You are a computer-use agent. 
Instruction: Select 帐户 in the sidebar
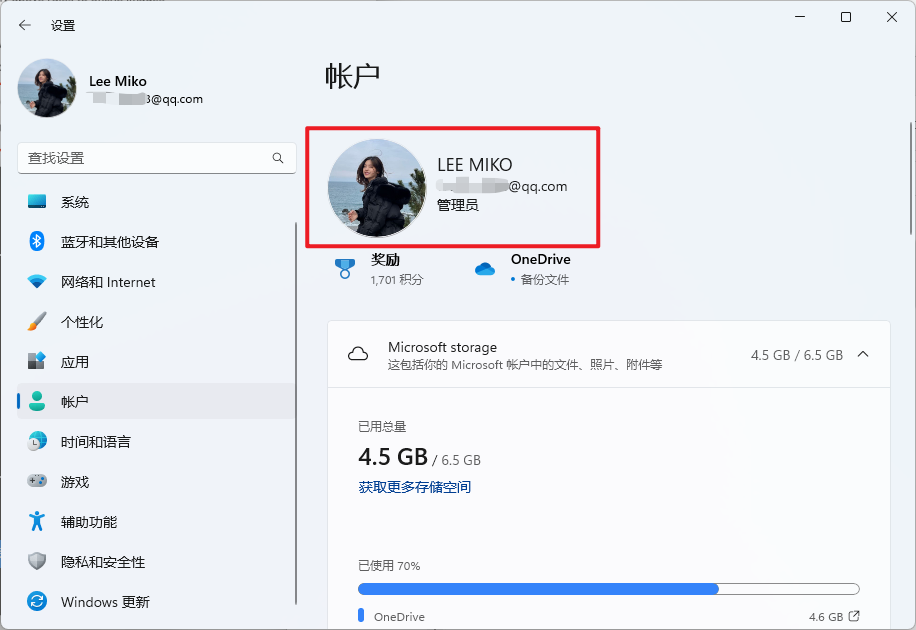(x=156, y=401)
